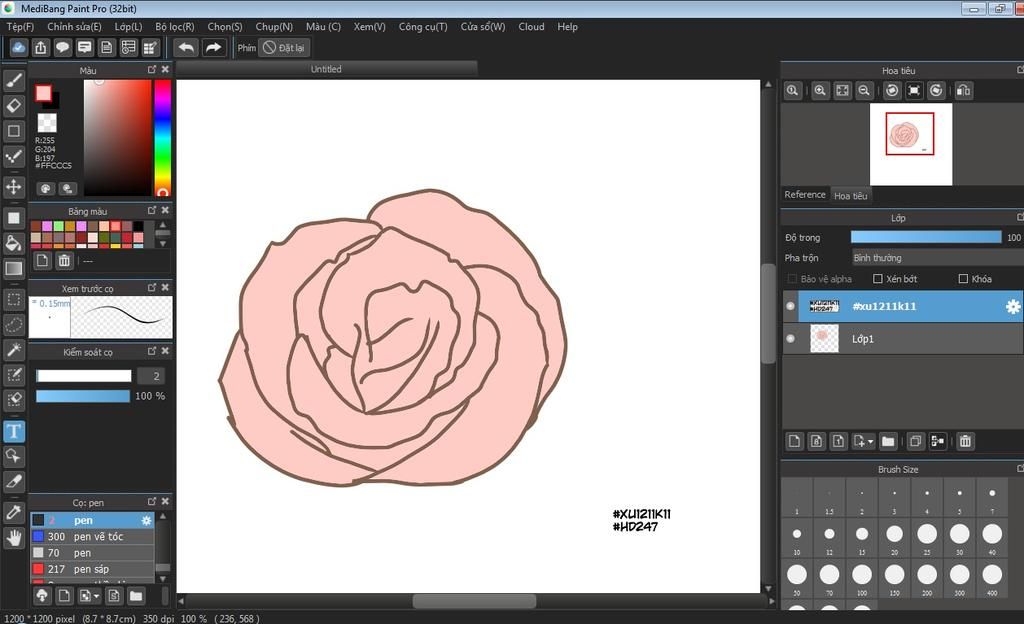Open add layer dropdown arrow

[x=871, y=442]
